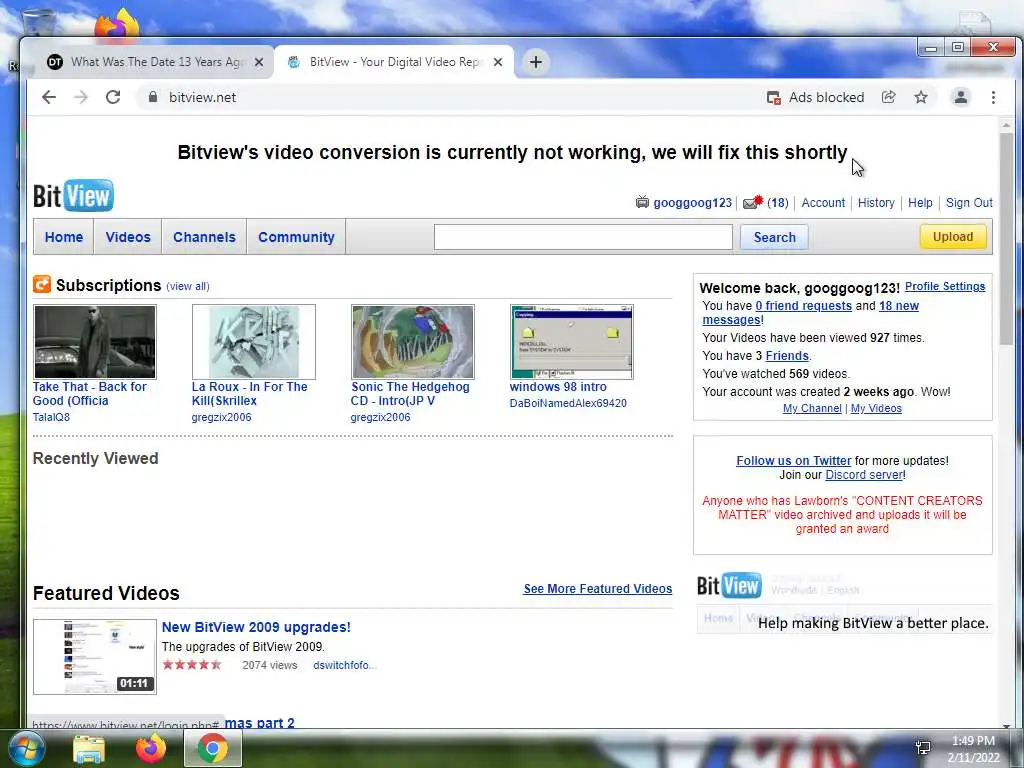The image size is (1024, 768).
Task: Open the Home navigation tab
Action: (63, 237)
